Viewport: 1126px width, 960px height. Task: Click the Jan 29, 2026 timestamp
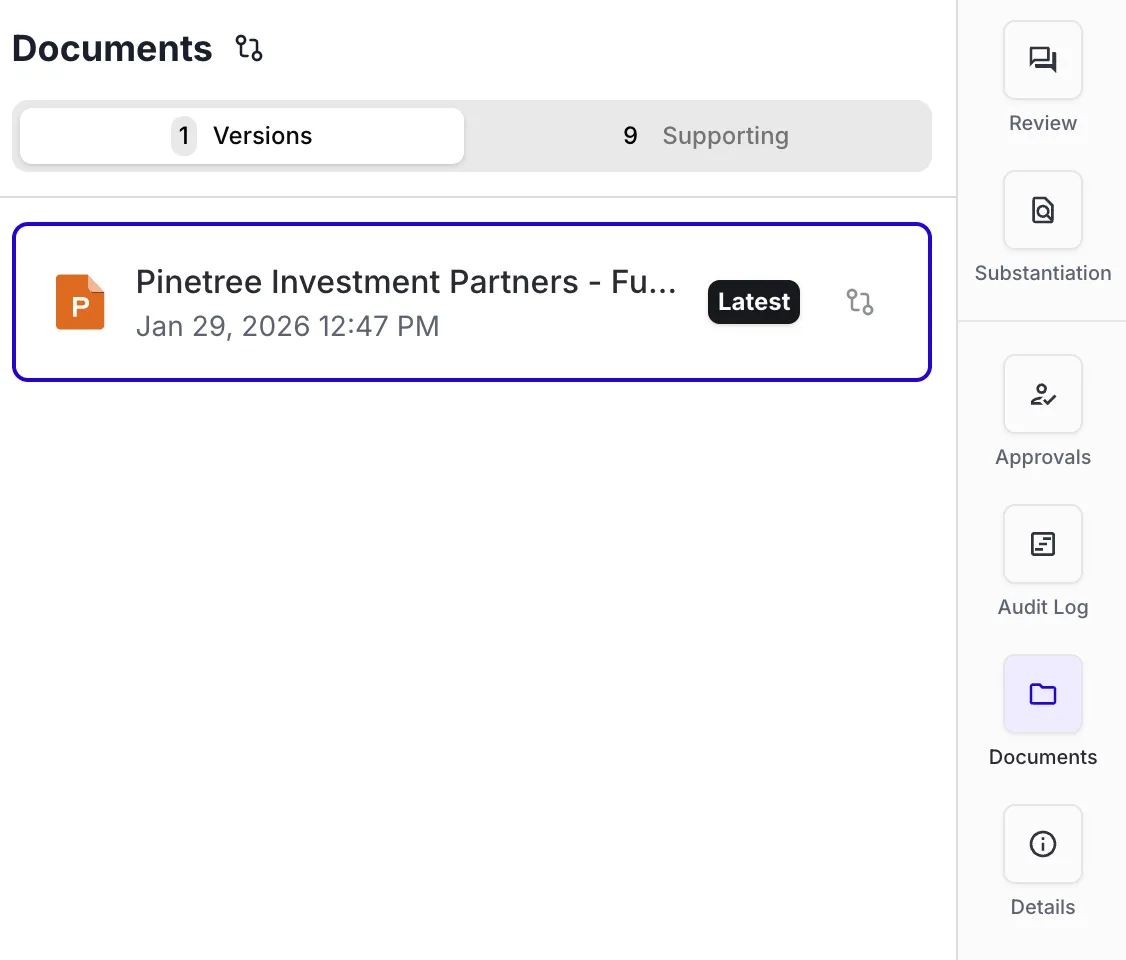[x=287, y=327]
